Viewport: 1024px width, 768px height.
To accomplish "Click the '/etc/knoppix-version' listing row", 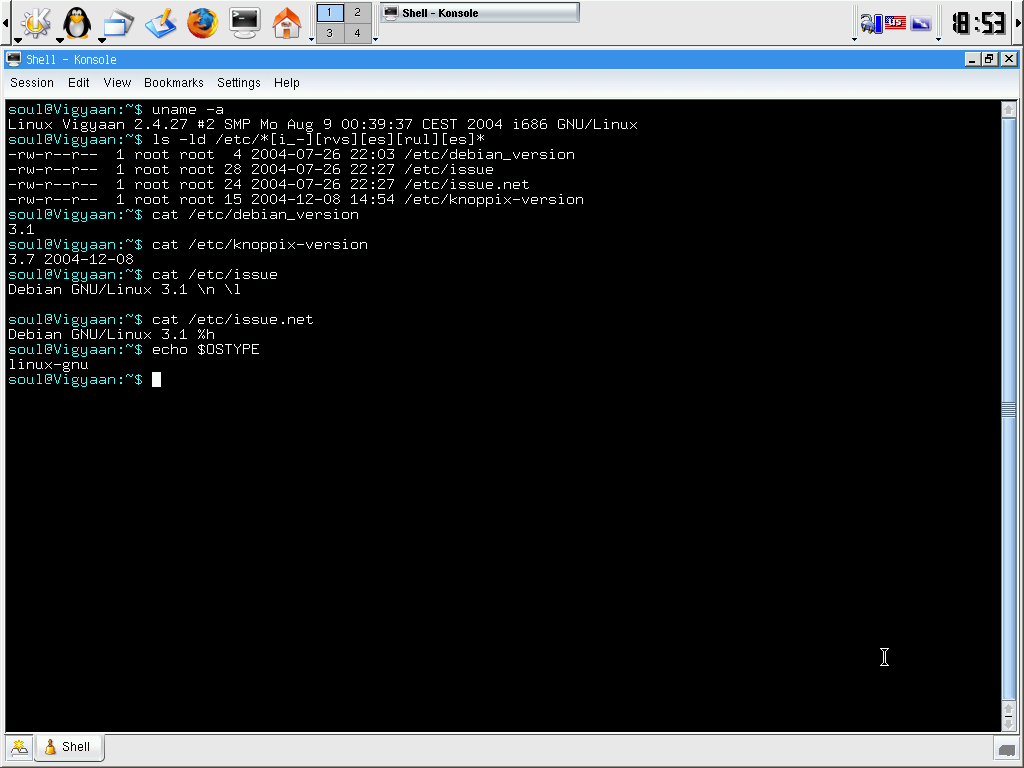I will [296, 200].
